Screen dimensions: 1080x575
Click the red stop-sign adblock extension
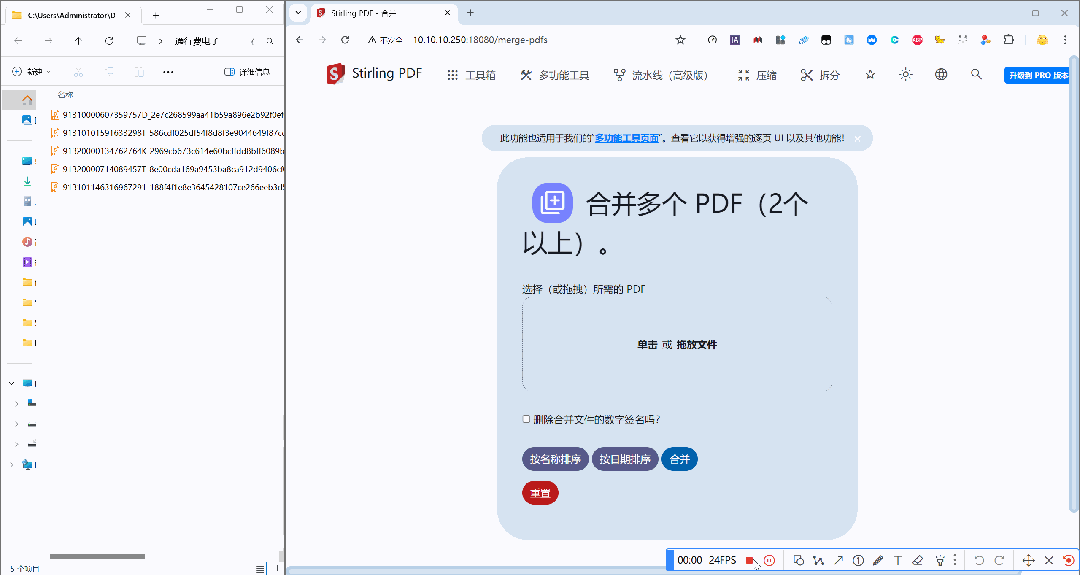[917, 40]
